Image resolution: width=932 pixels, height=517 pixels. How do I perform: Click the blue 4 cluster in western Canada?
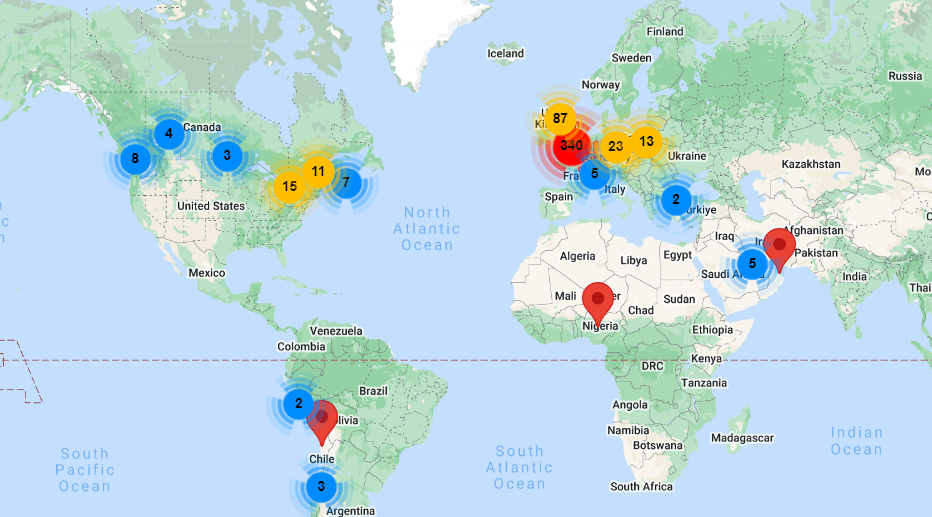point(168,132)
